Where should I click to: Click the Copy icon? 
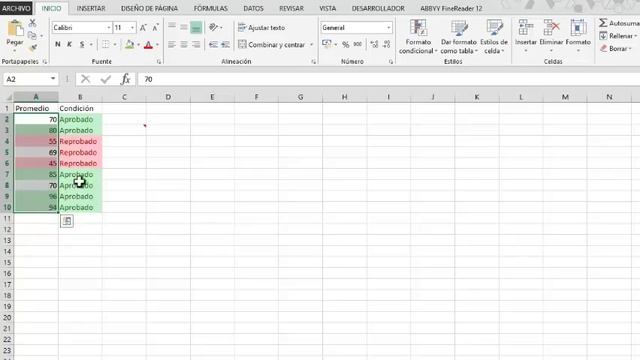[x=32, y=36]
